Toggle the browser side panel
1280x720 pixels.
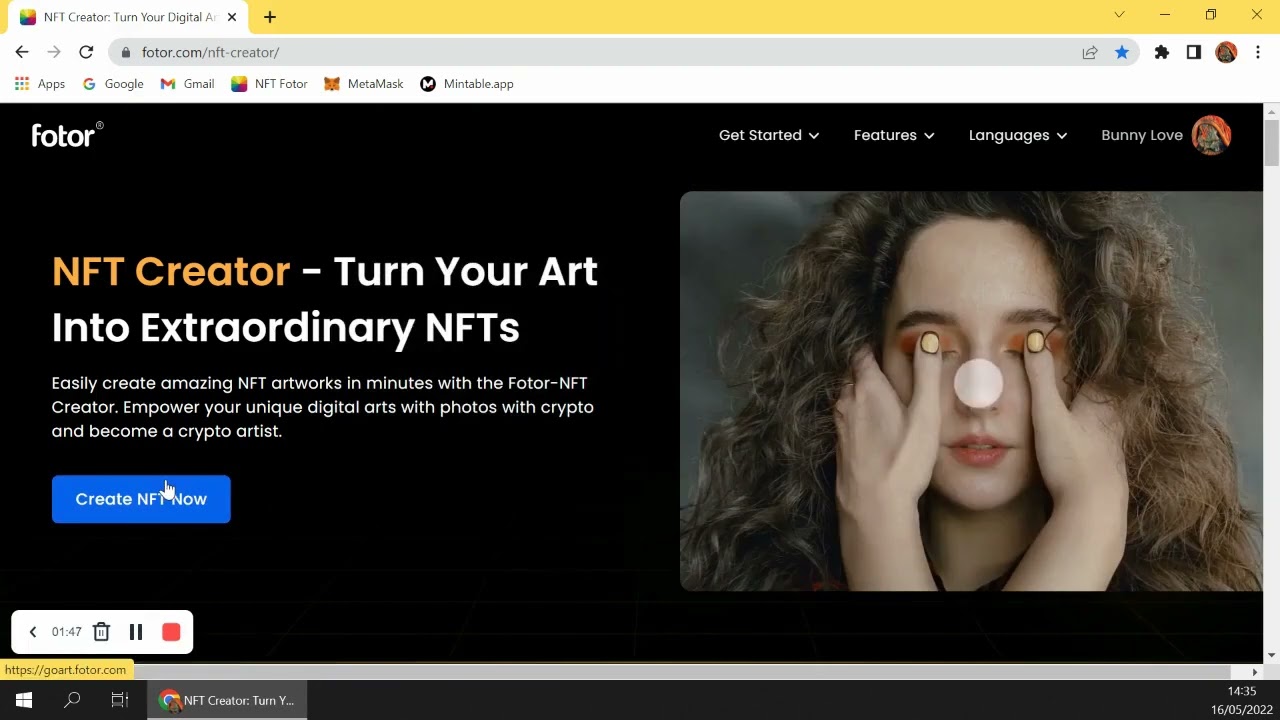(1194, 52)
